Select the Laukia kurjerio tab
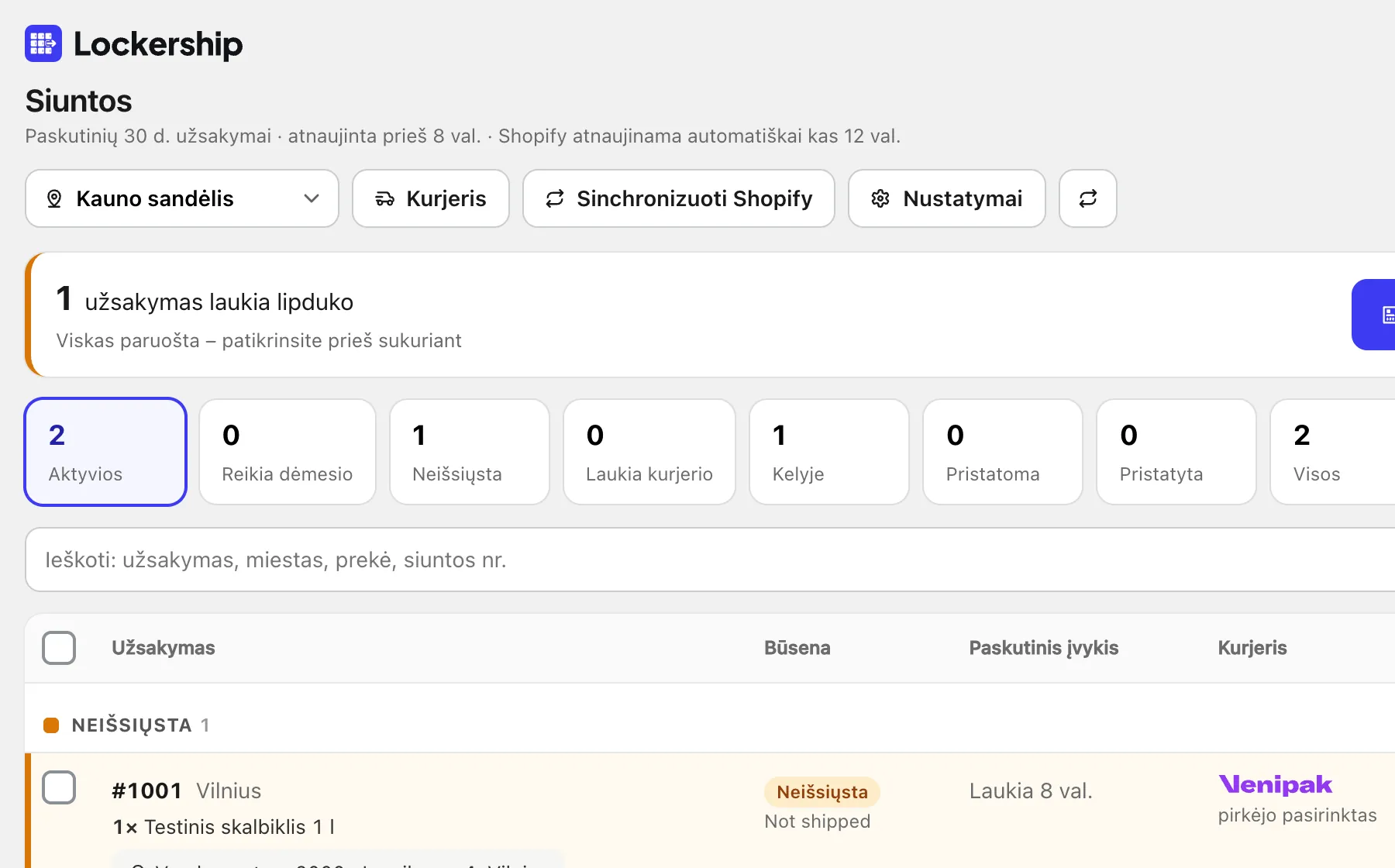The width and height of the screenshot is (1395, 868). (649, 452)
